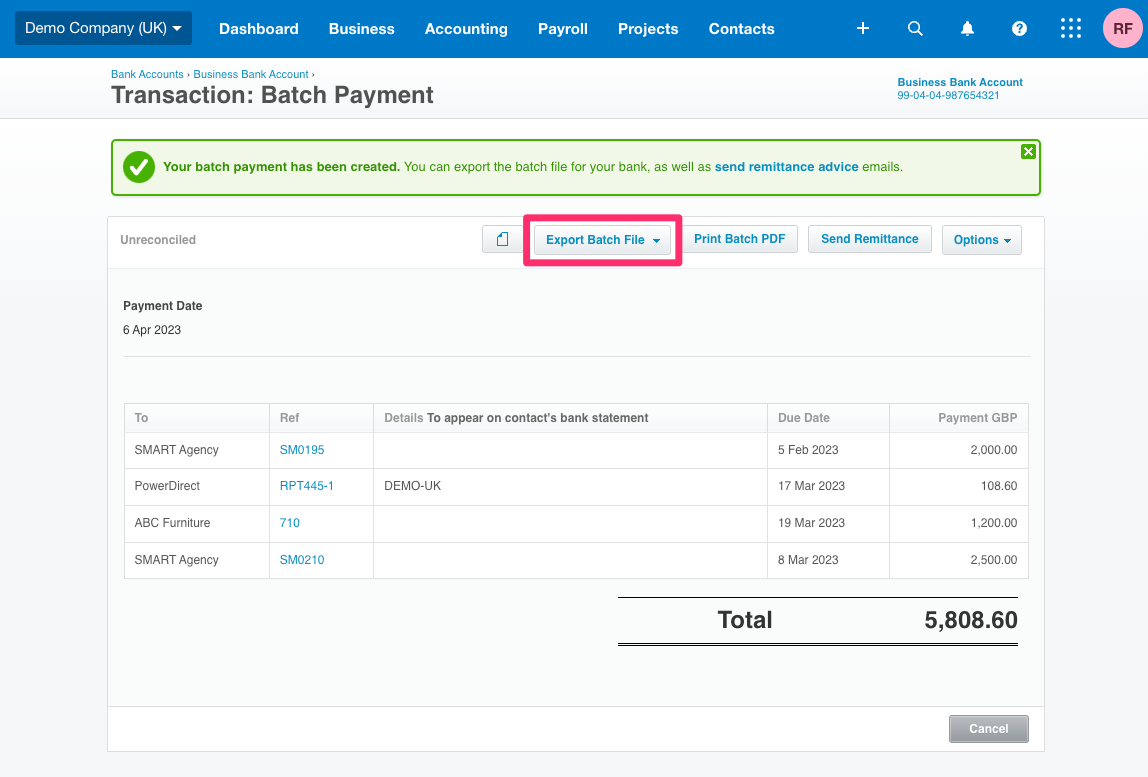The height and width of the screenshot is (777, 1148).
Task: Open the quick-create plus icon
Action: pos(862,28)
